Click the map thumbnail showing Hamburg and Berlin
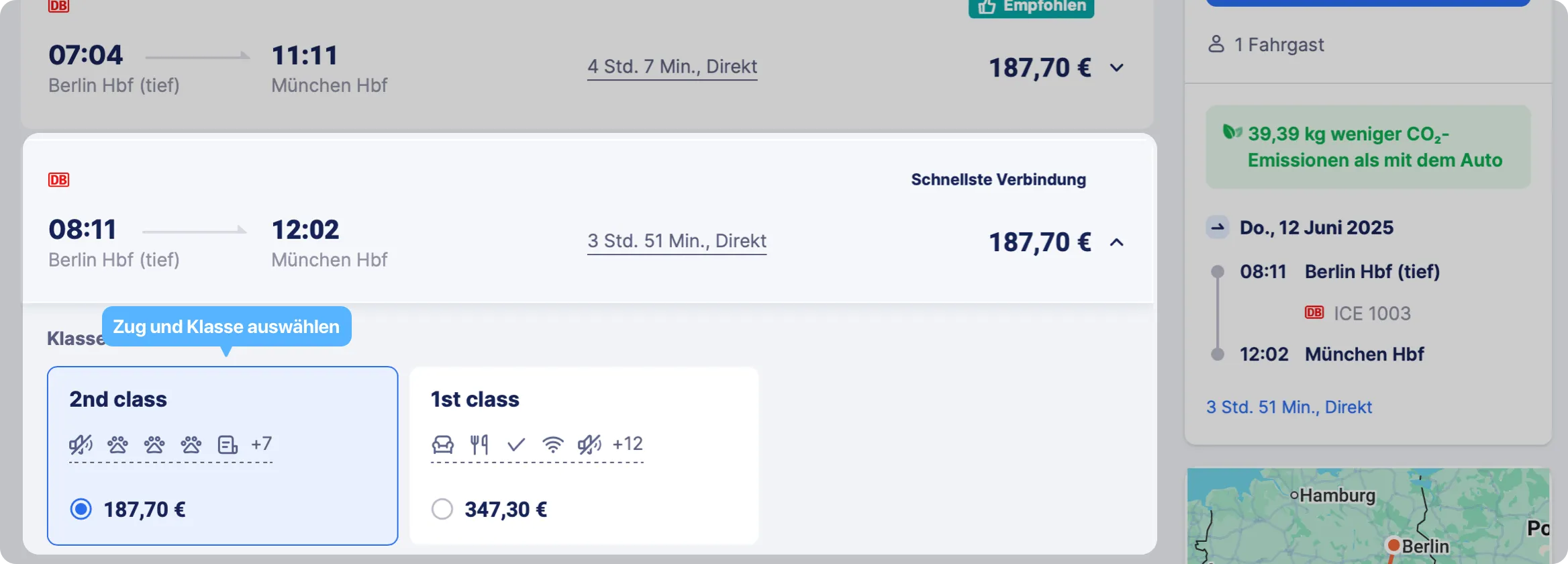The height and width of the screenshot is (564, 1568). 1368,516
